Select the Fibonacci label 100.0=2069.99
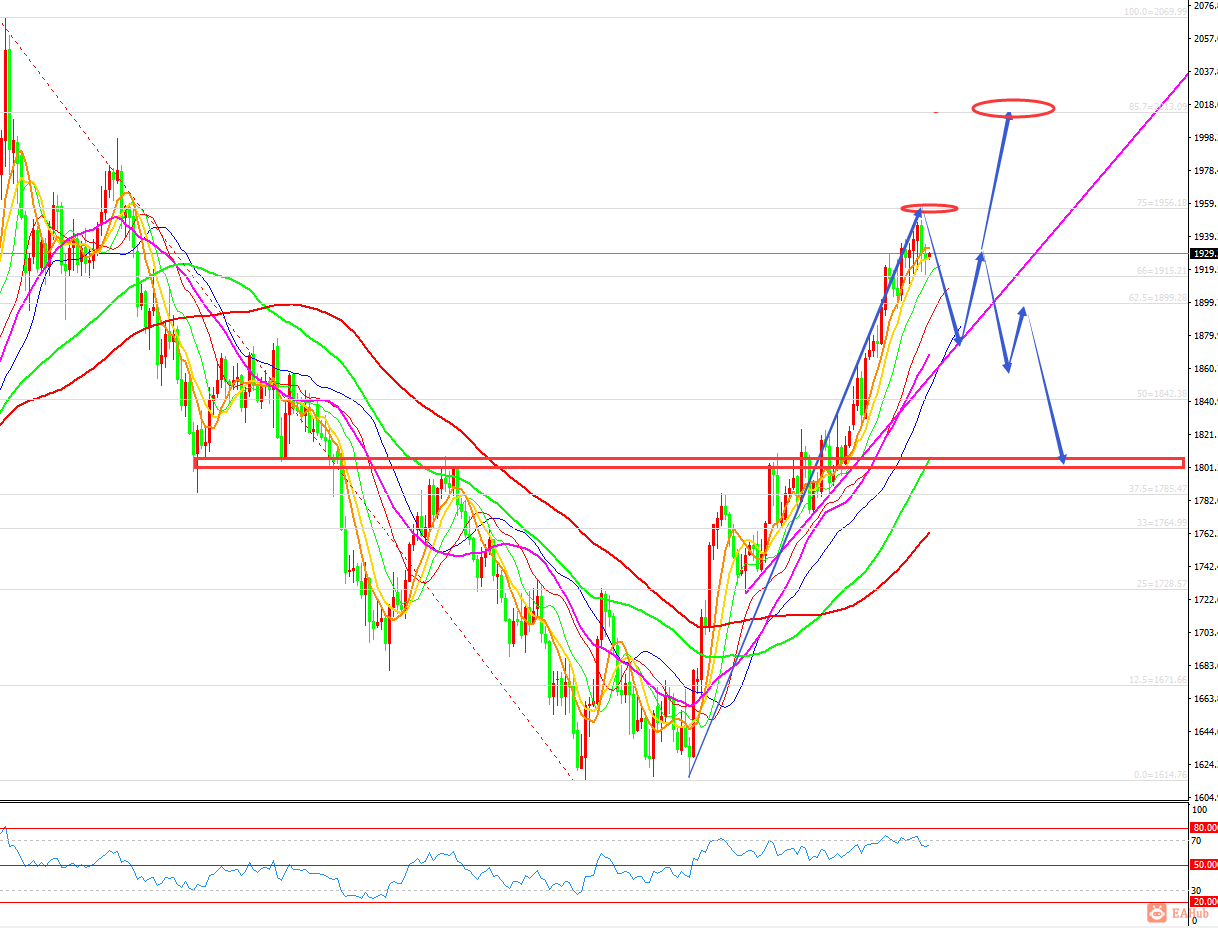This screenshot has width=1218, height=928. click(x=1157, y=13)
